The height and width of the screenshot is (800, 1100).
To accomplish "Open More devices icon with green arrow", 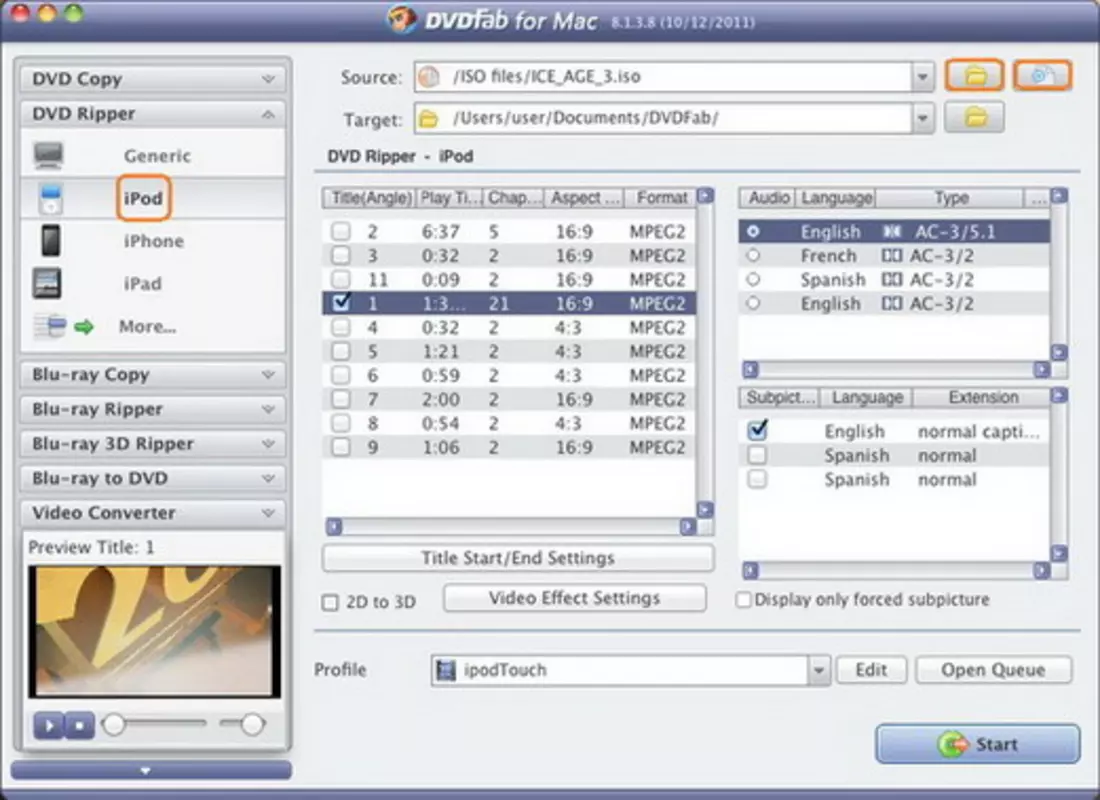I will [63, 326].
